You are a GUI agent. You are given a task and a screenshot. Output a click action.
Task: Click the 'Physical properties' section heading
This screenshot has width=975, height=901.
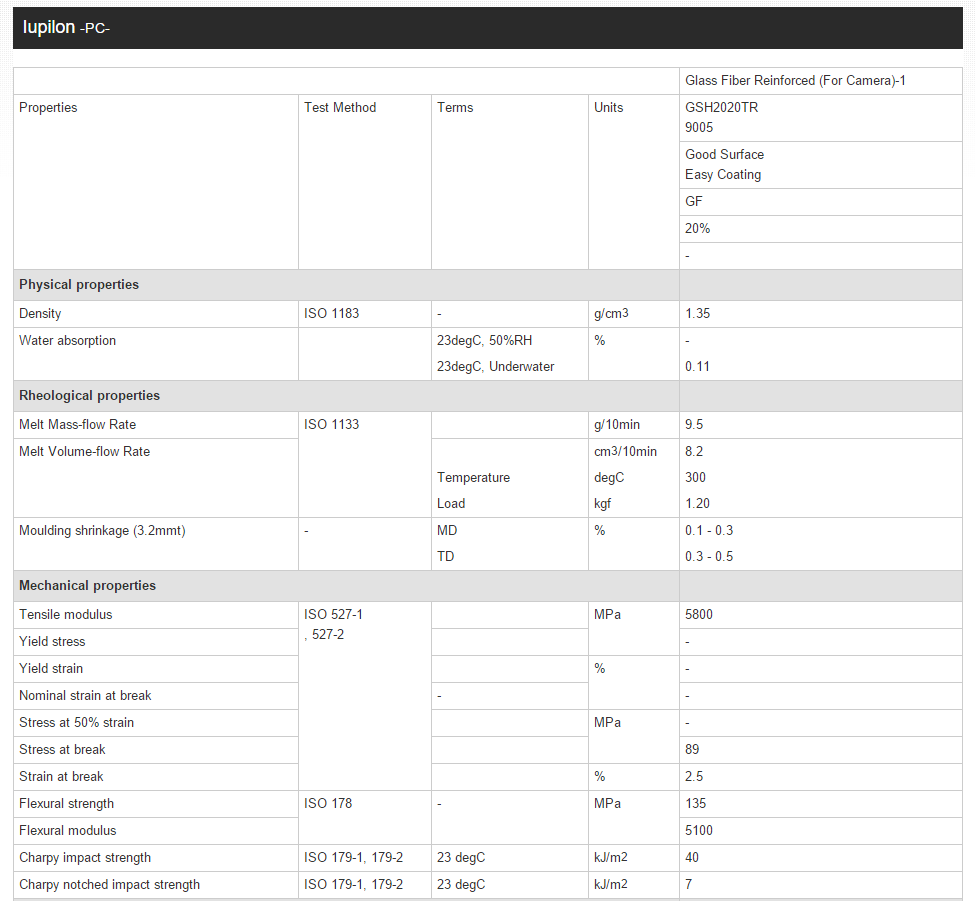click(x=79, y=285)
